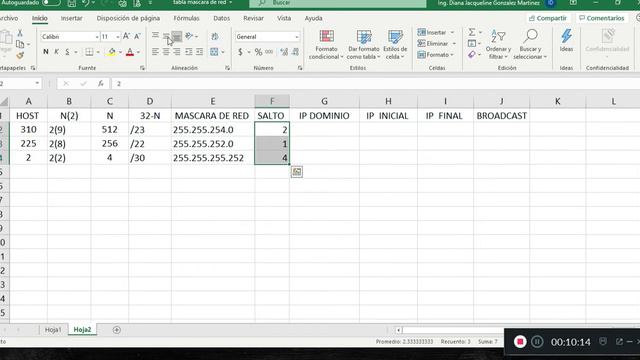Apply bold with the N button
The image size is (640, 360).
tap(46, 52)
